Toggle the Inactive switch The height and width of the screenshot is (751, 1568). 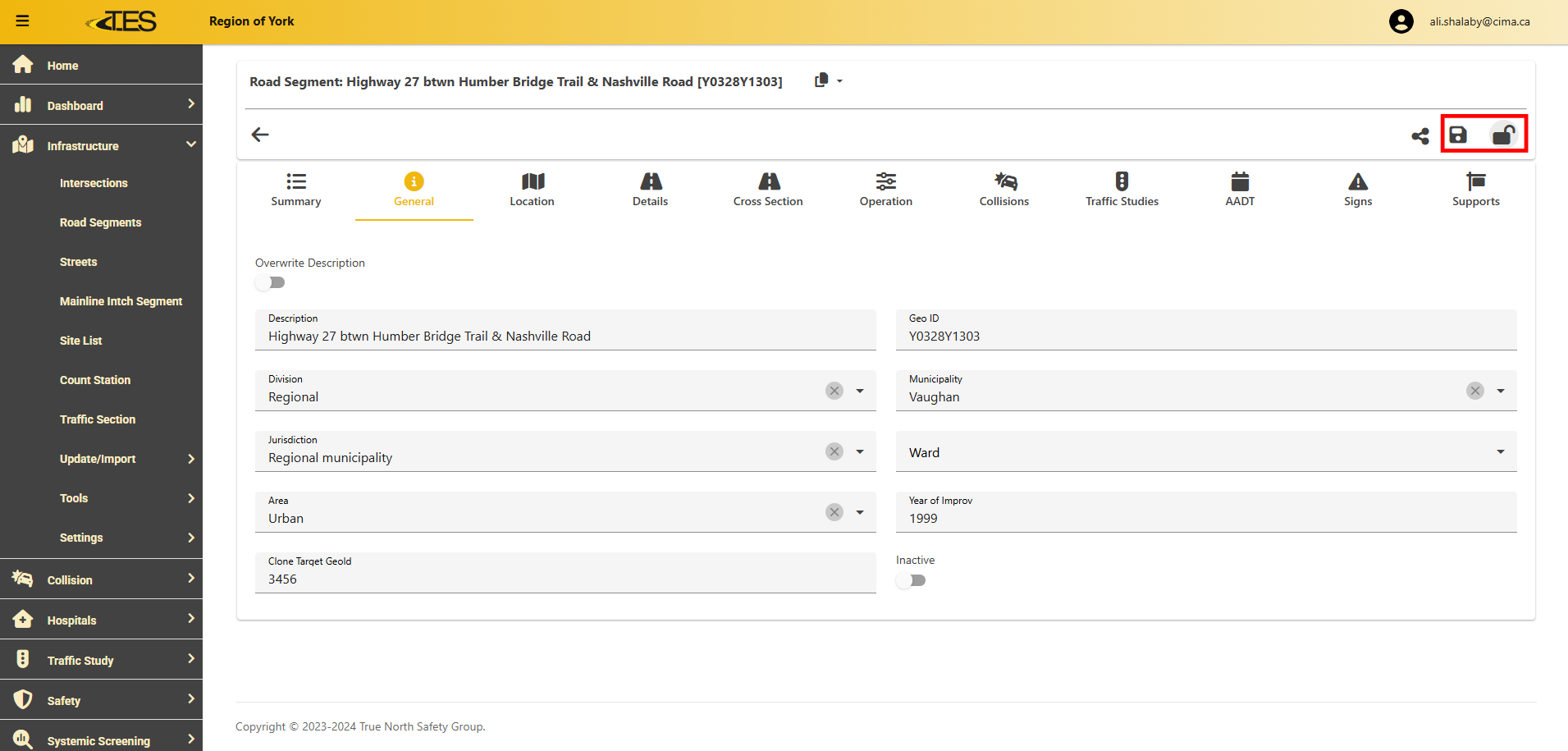911,580
